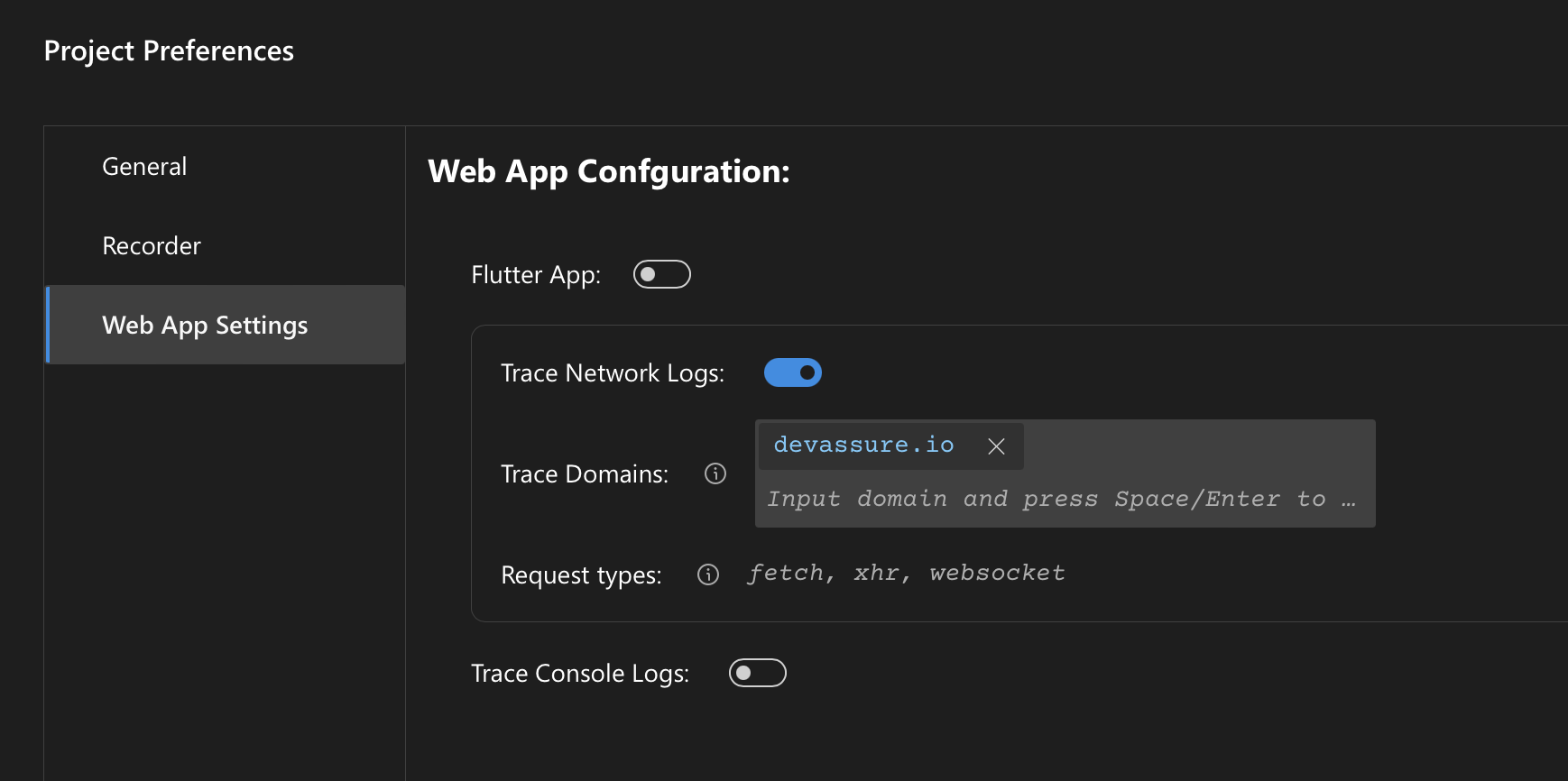Open the General preferences tab
Viewport: 1568px width, 781px height.
[x=144, y=167]
